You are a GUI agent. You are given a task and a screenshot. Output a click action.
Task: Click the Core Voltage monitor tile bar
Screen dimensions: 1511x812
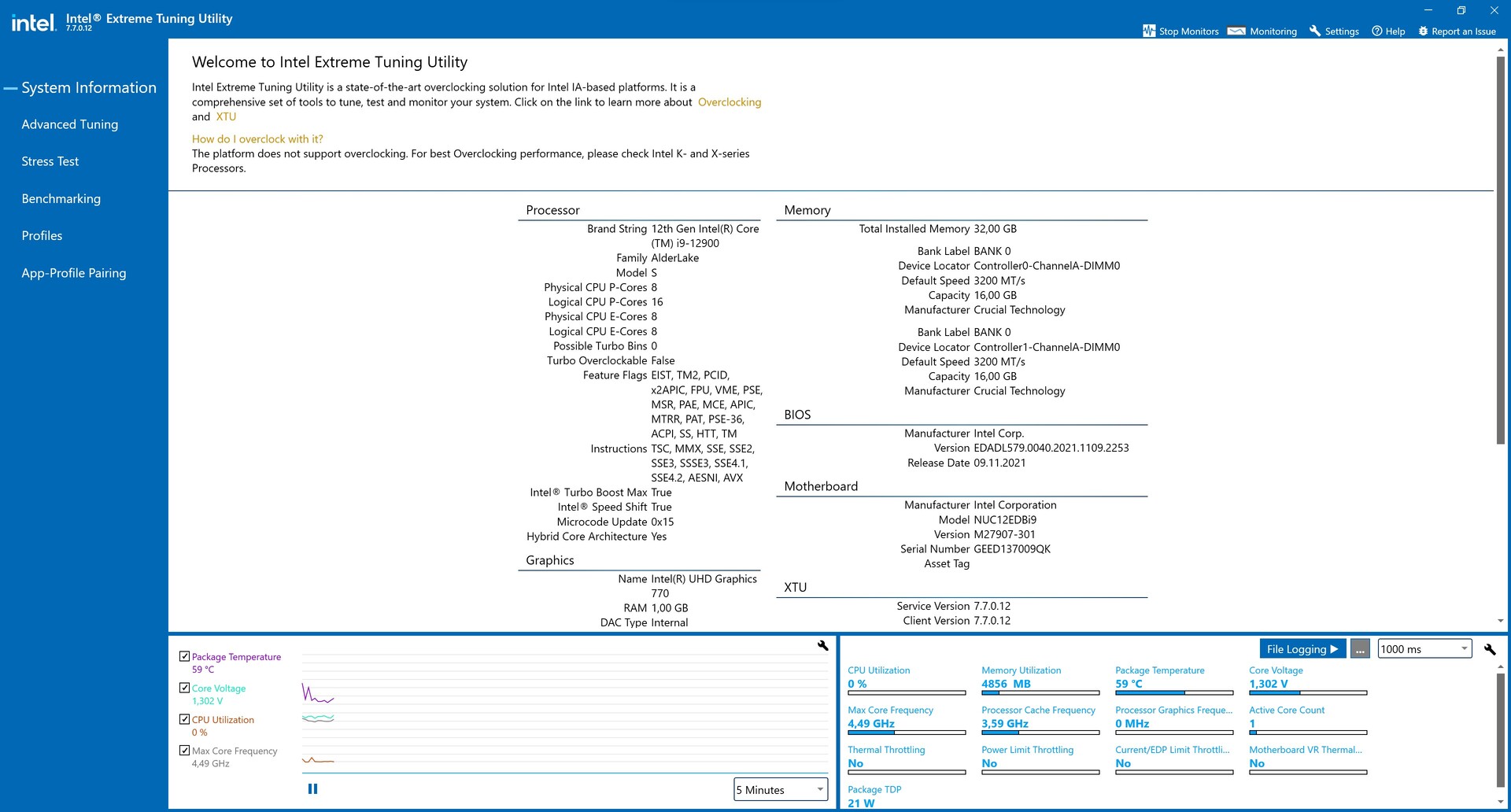[x=1308, y=693]
